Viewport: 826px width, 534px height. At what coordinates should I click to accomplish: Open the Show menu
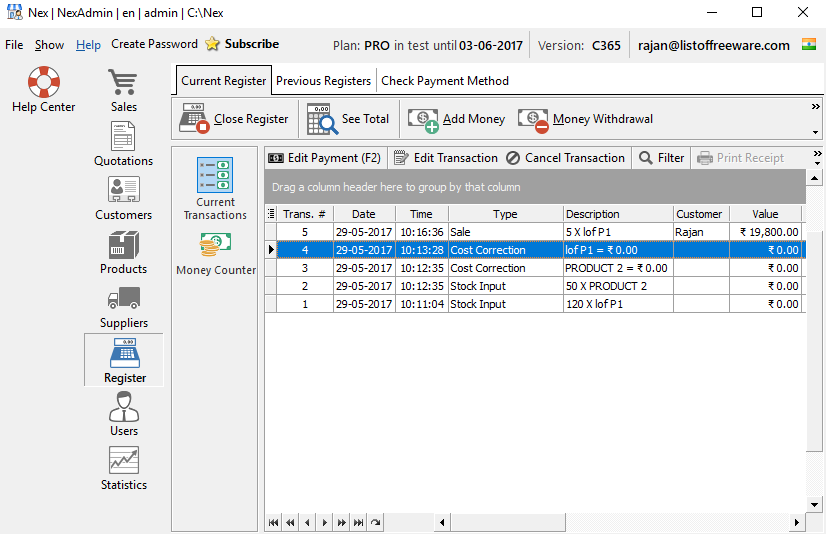[49, 45]
